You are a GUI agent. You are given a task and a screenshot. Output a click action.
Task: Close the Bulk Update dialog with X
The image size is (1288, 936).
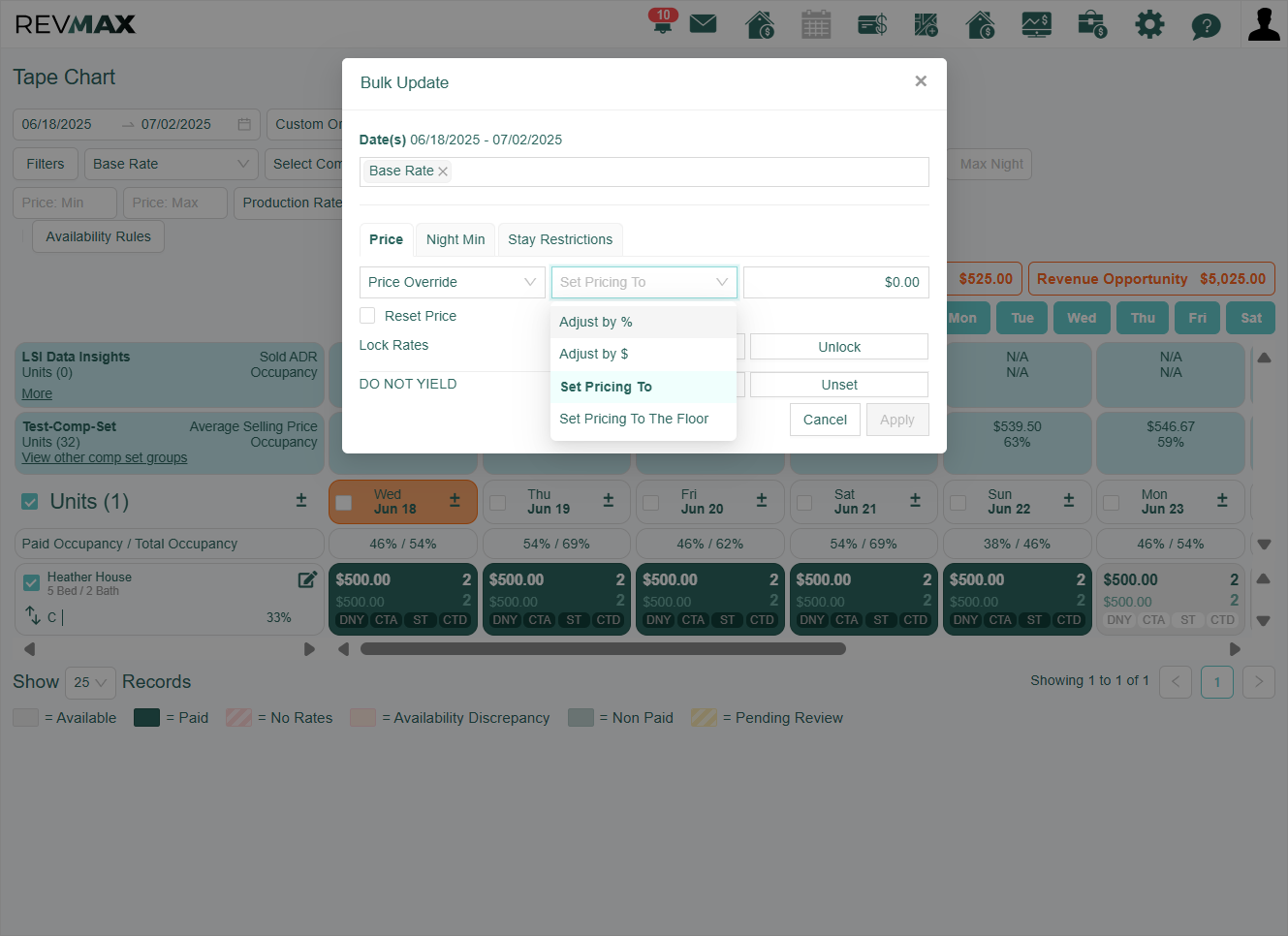(921, 81)
